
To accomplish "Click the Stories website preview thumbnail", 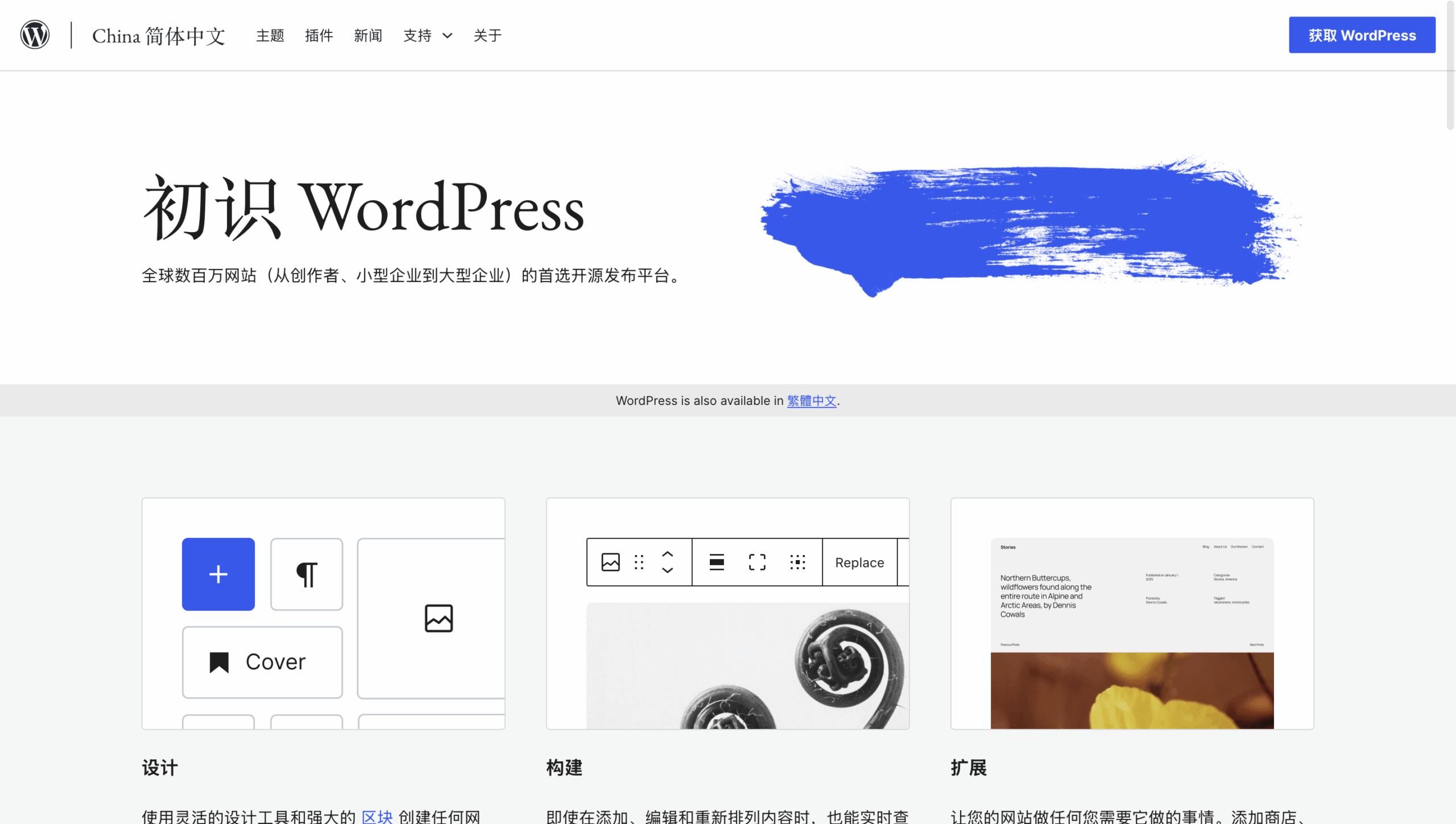I will (x=1132, y=632).
